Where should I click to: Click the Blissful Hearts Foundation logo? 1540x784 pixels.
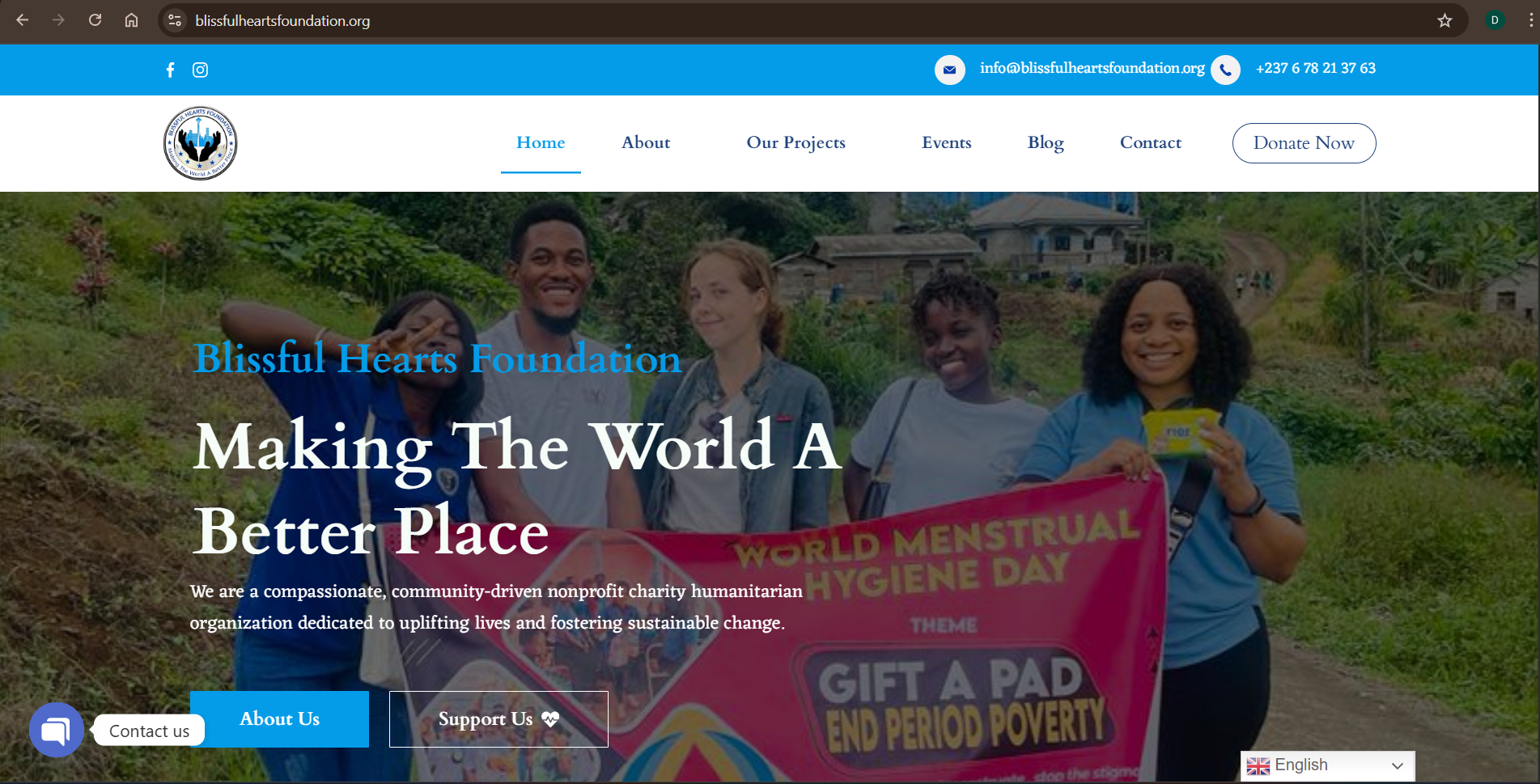(200, 143)
